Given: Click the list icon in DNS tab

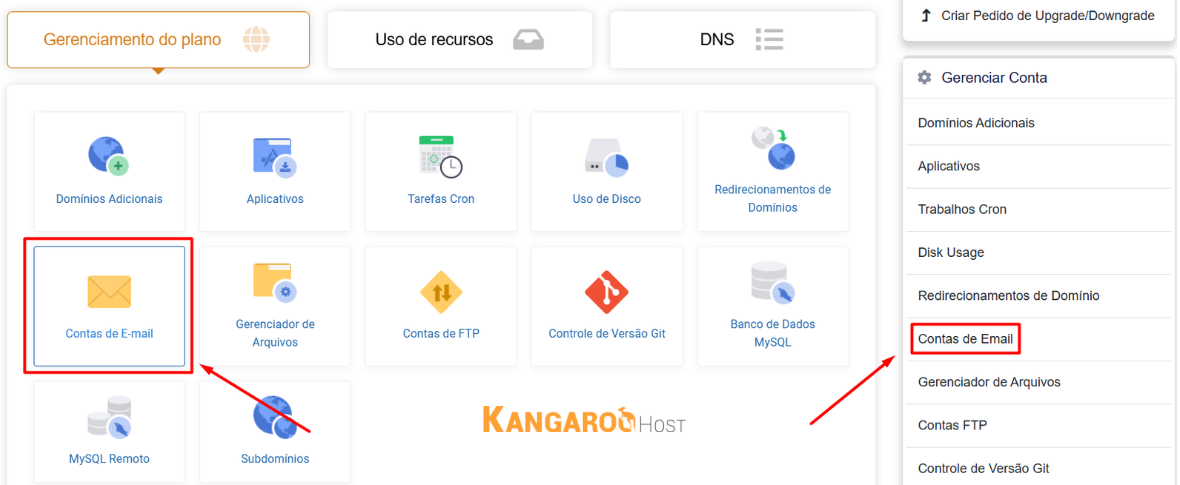Looking at the screenshot, I should [x=769, y=39].
